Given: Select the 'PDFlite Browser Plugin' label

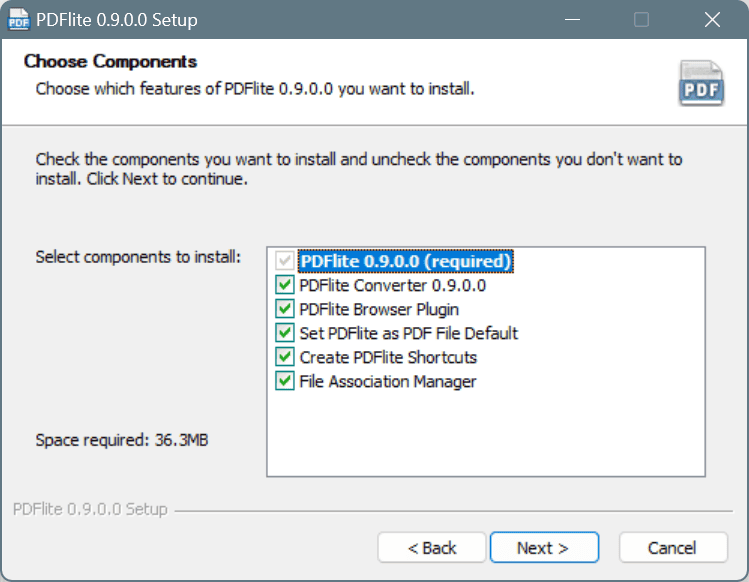Looking at the screenshot, I should coord(379,310).
